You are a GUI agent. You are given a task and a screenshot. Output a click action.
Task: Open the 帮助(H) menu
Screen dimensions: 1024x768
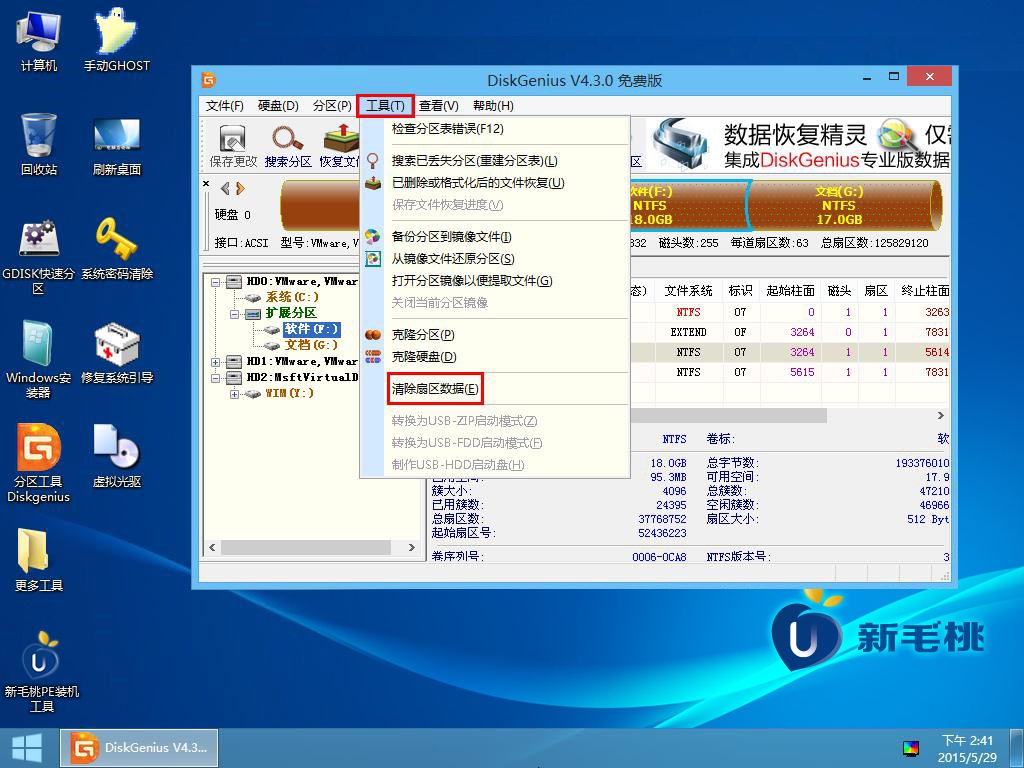click(x=493, y=106)
